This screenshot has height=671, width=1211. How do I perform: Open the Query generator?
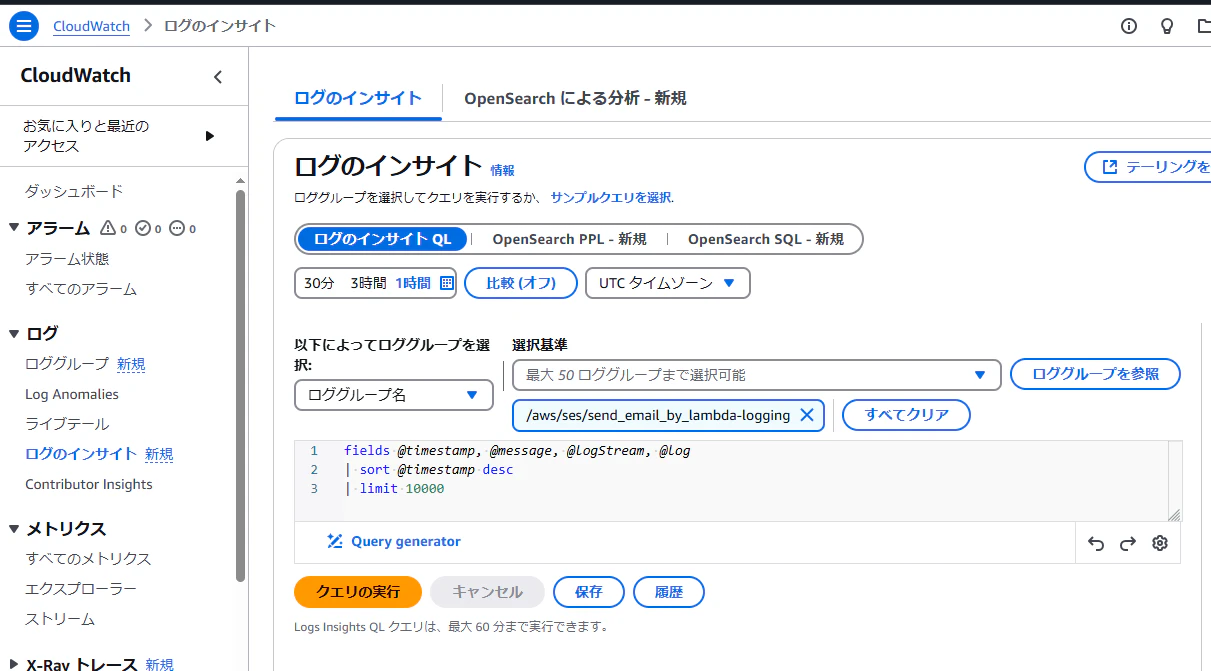pyautogui.click(x=394, y=541)
